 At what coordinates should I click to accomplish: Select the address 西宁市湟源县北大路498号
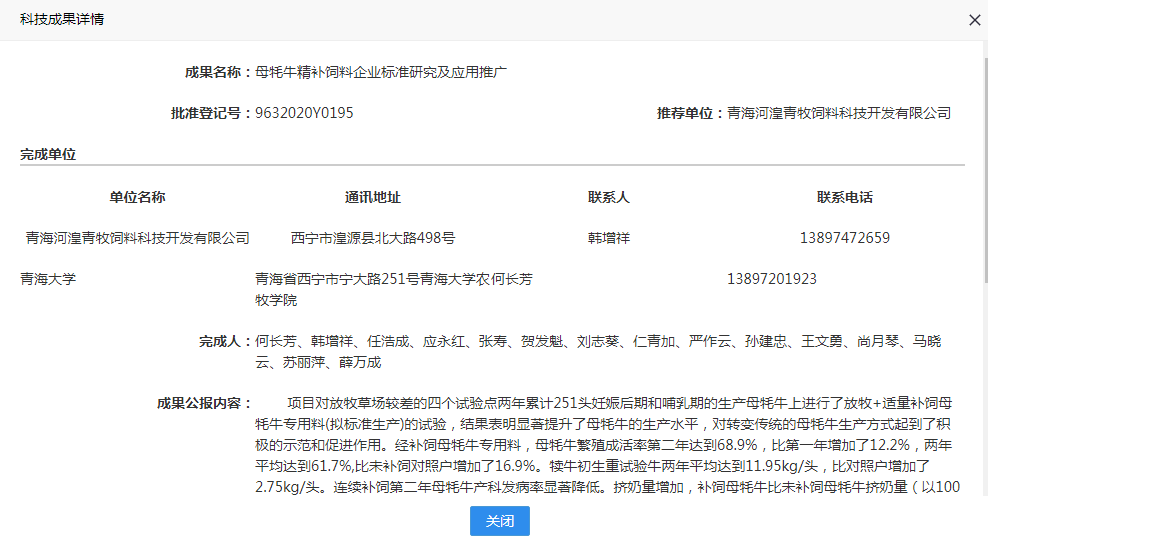click(373, 238)
